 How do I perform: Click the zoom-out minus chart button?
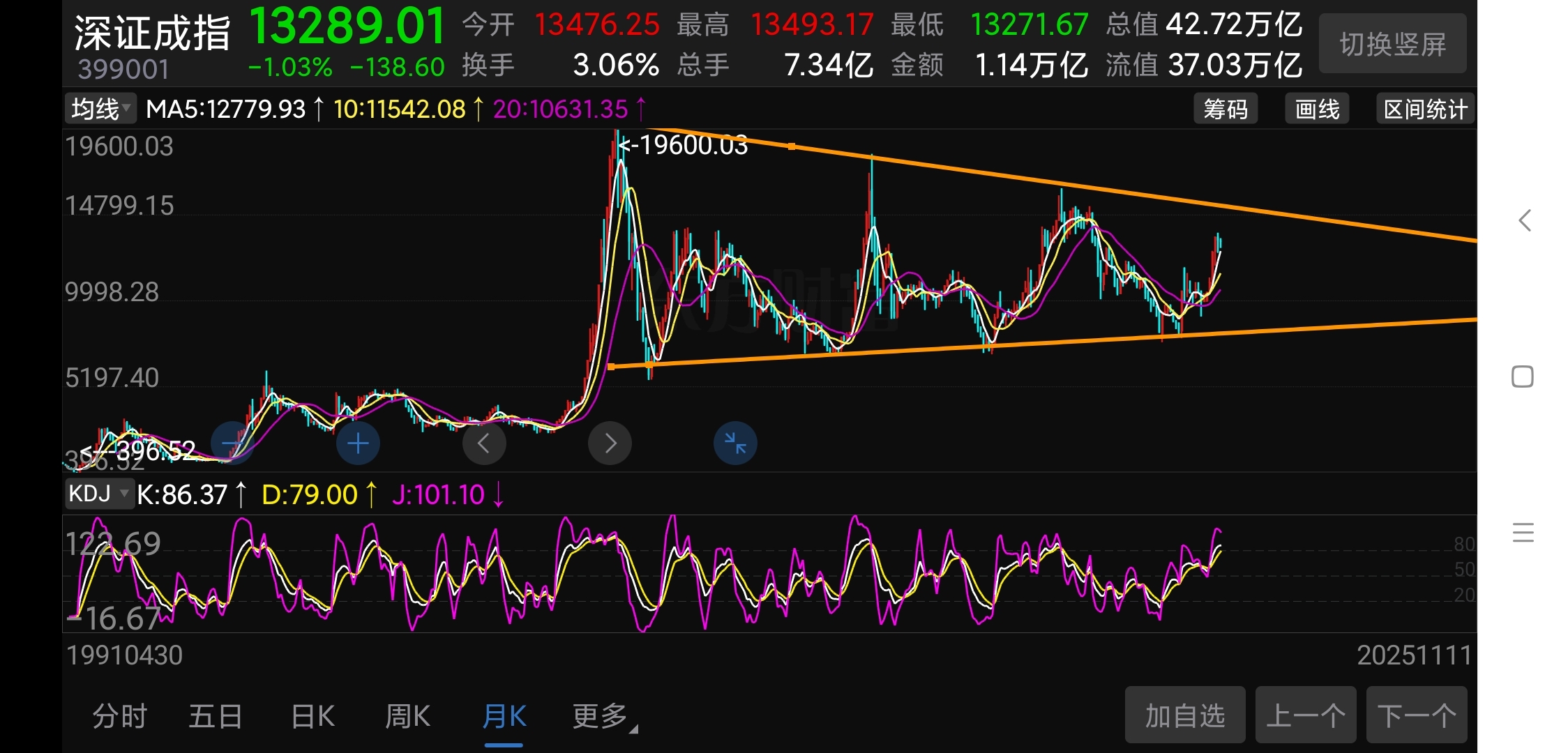[232, 443]
